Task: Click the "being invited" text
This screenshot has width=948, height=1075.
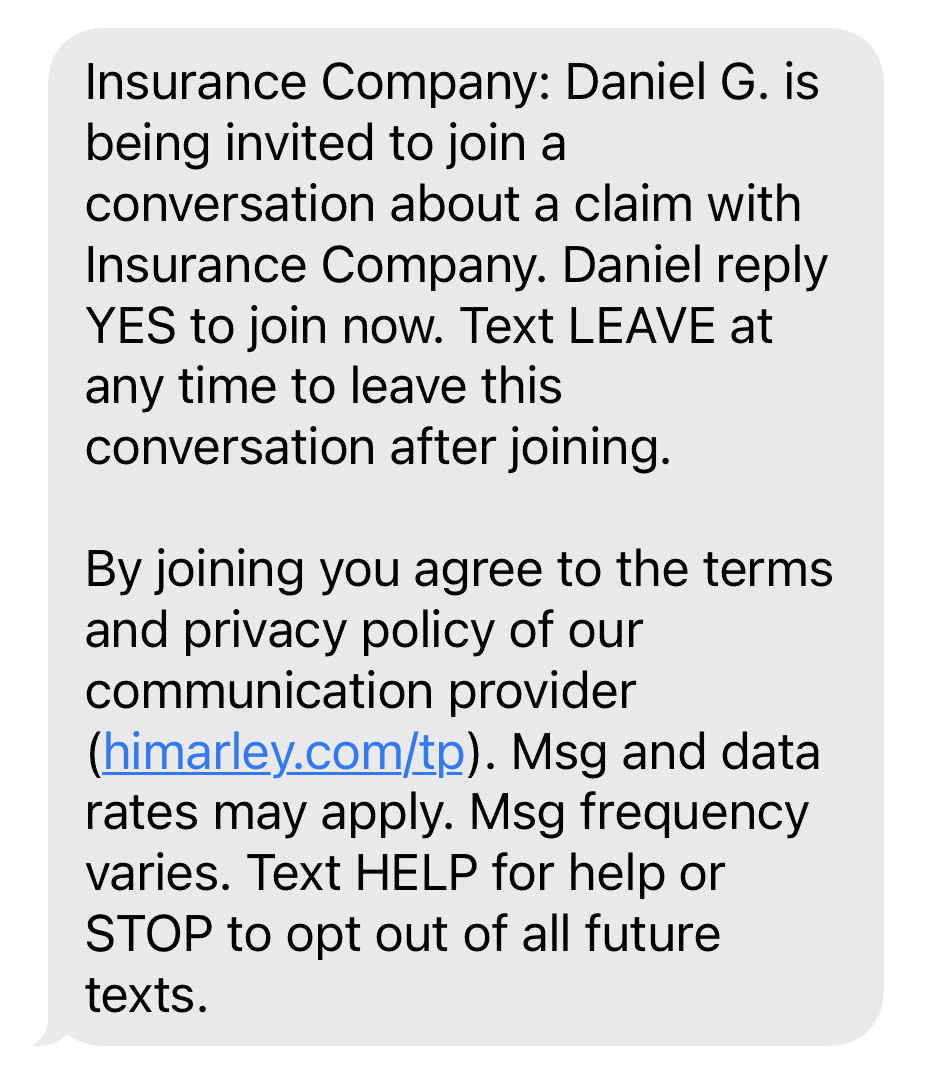Action: [230, 145]
